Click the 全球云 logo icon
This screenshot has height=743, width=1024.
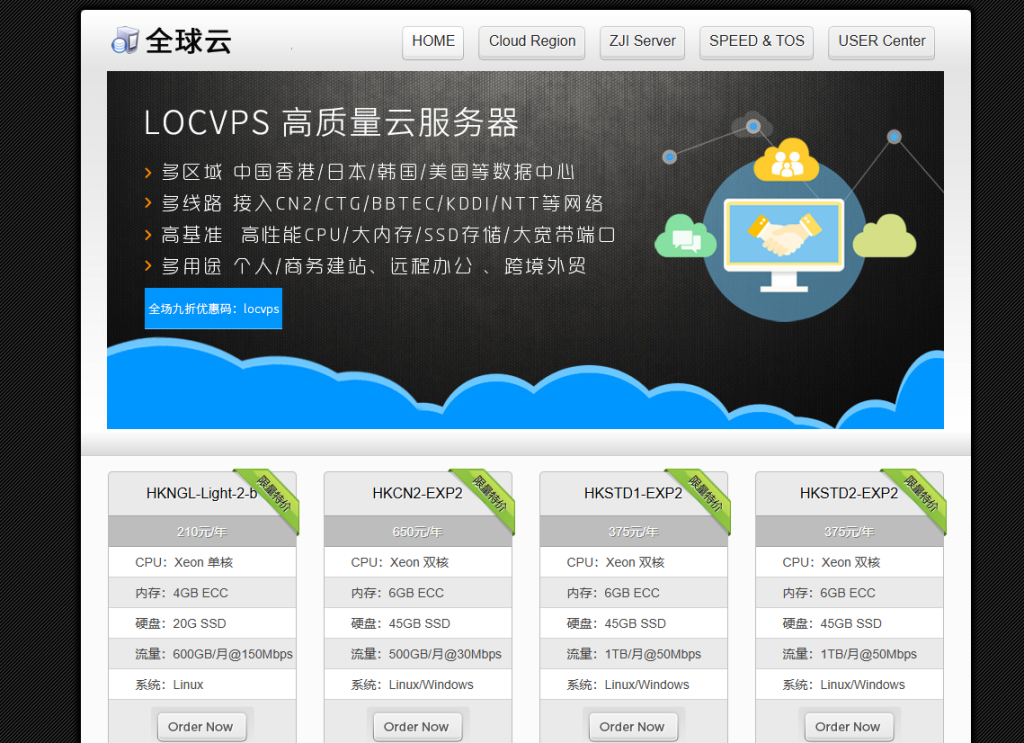(x=125, y=41)
